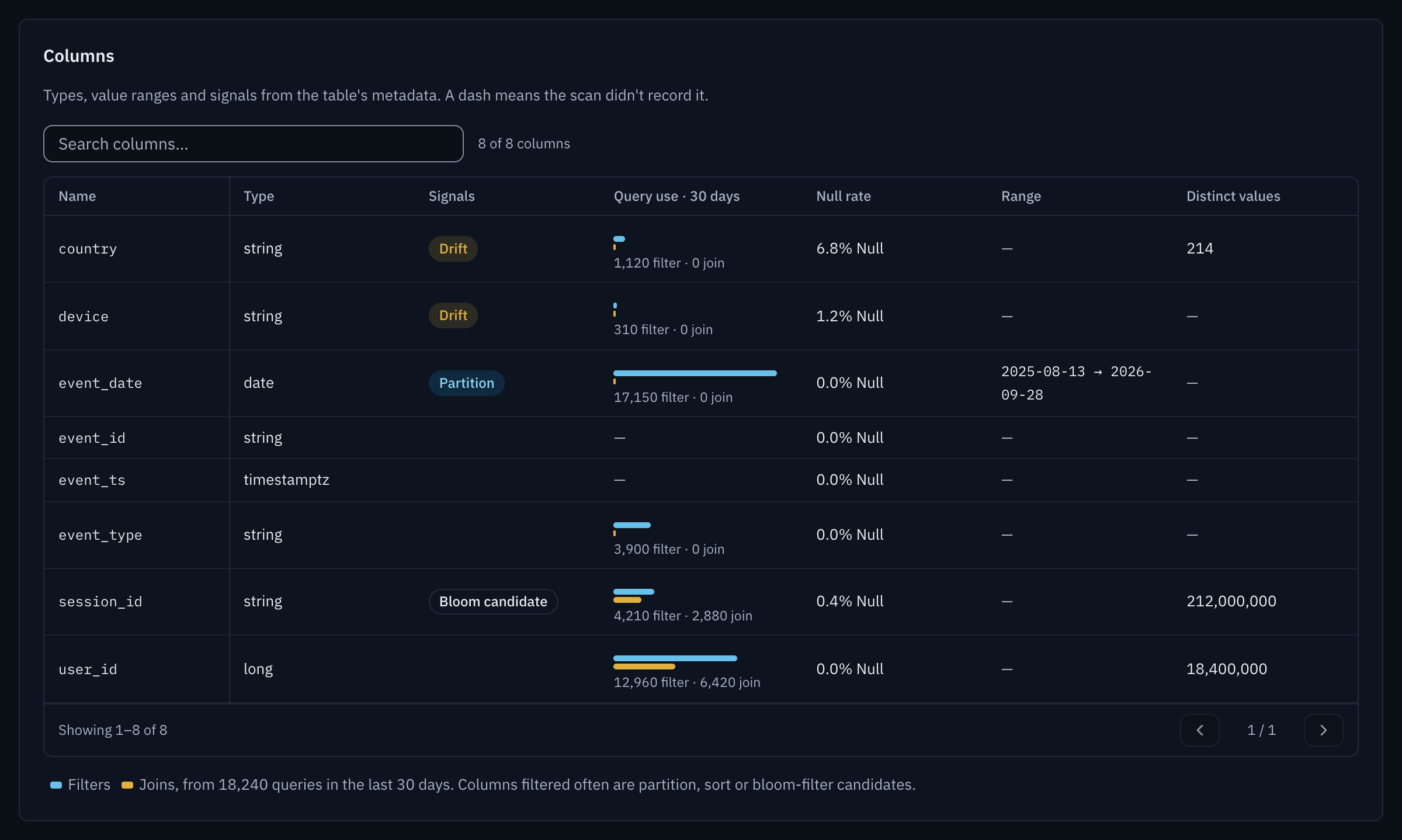Go to the previous page arrow
The width and height of the screenshot is (1402, 840).
coord(1200,730)
